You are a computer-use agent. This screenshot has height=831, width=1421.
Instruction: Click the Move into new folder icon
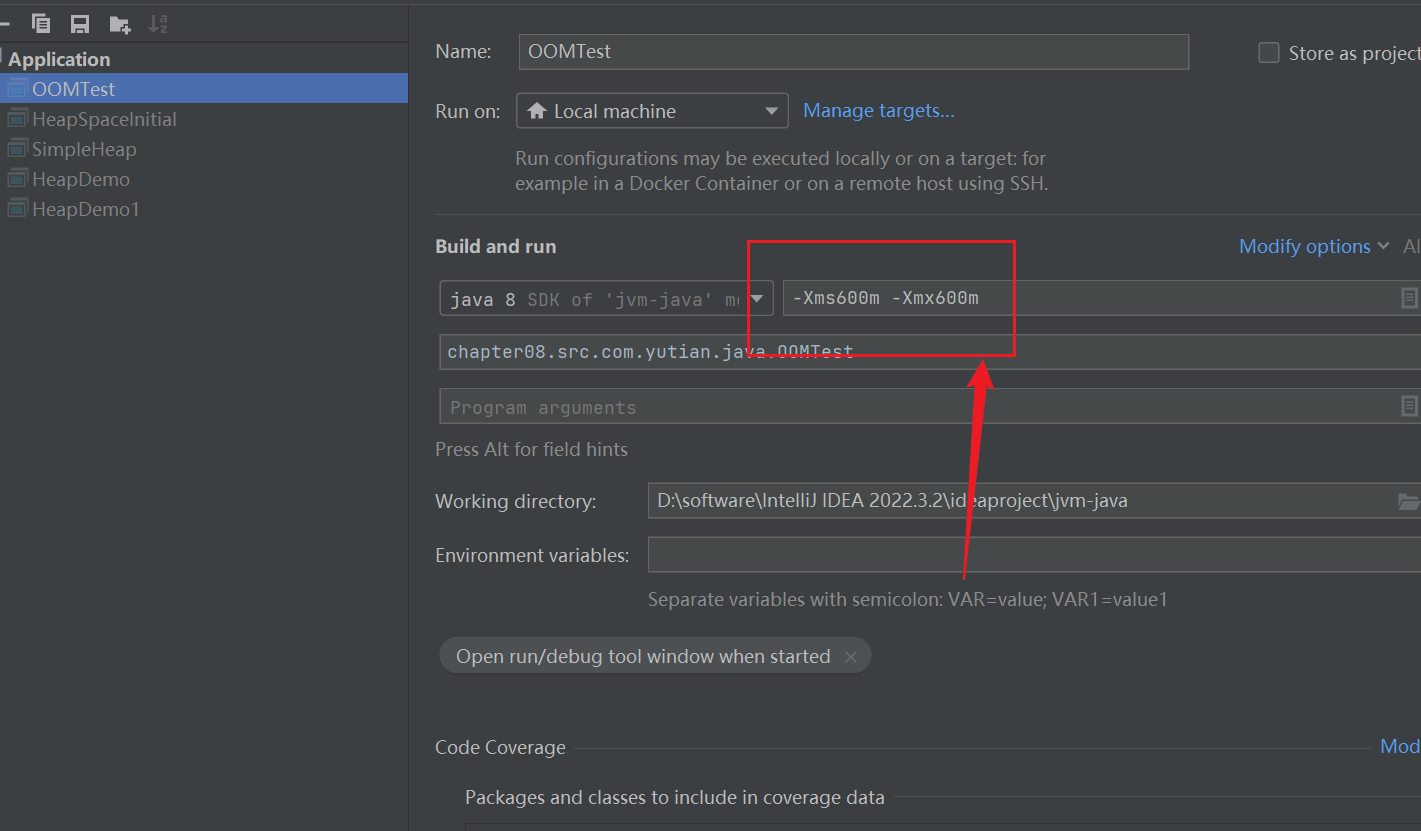pos(120,24)
